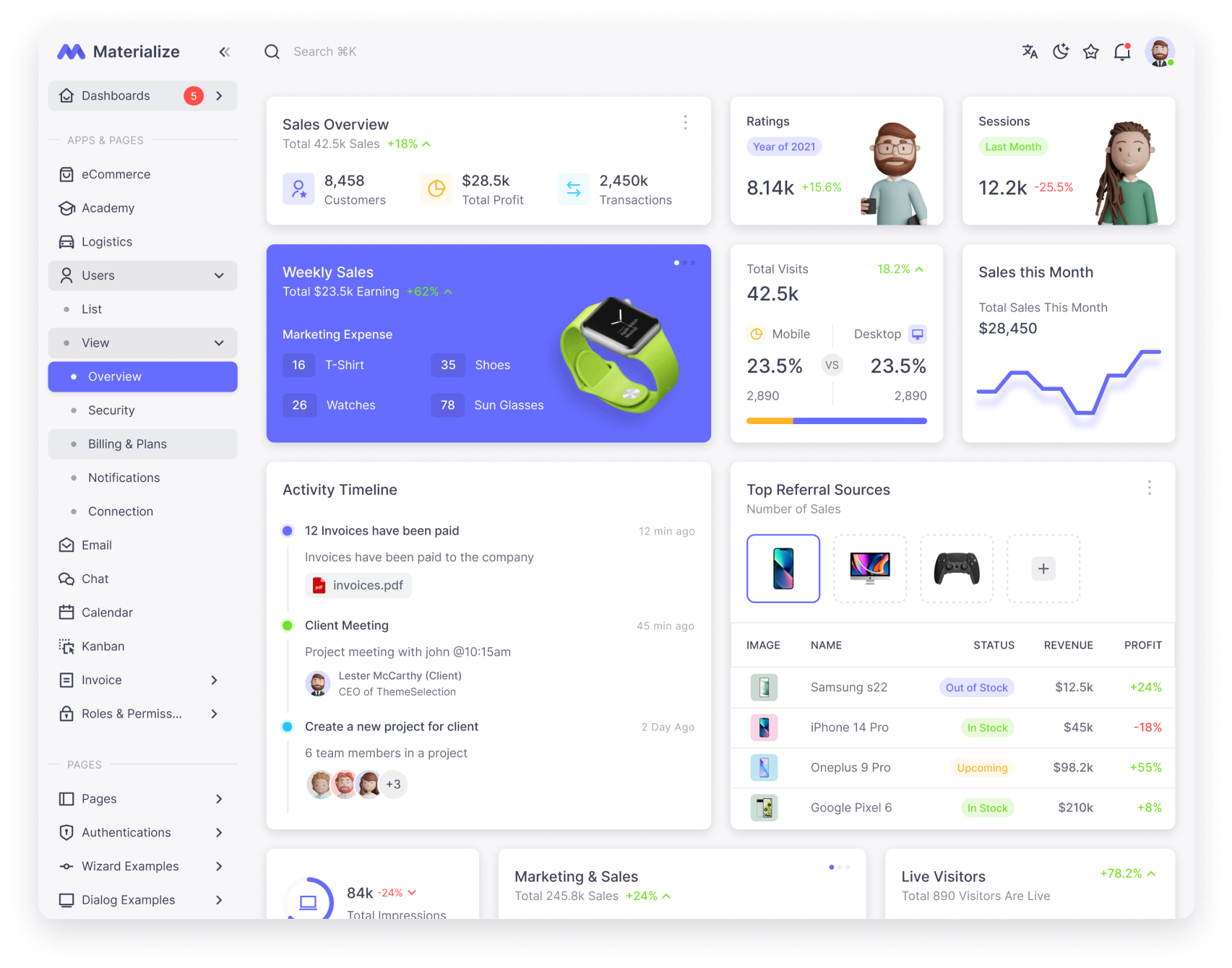This screenshot has width=1232, height=968.
Task: Expand the Authentications section
Action: pos(219,832)
